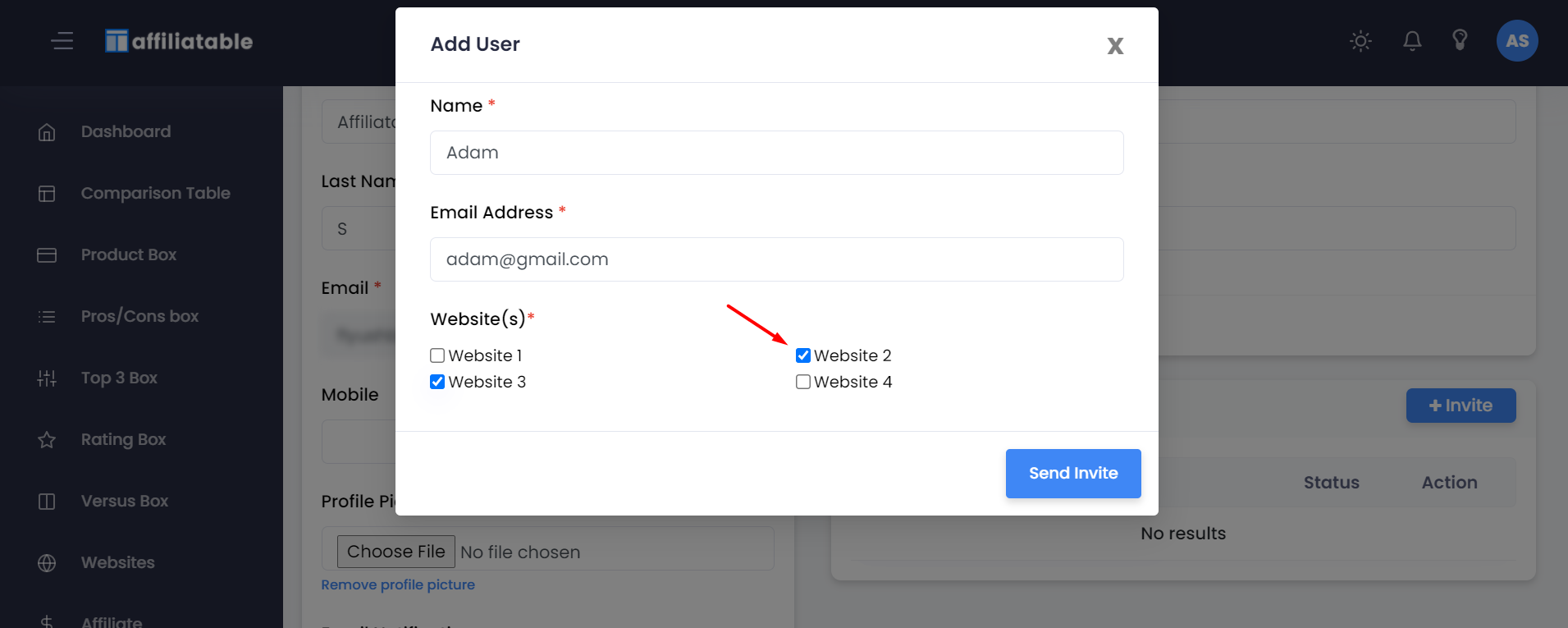Click the affiliatable logo
This screenshot has height=628, width=1568.
(179, 41)
